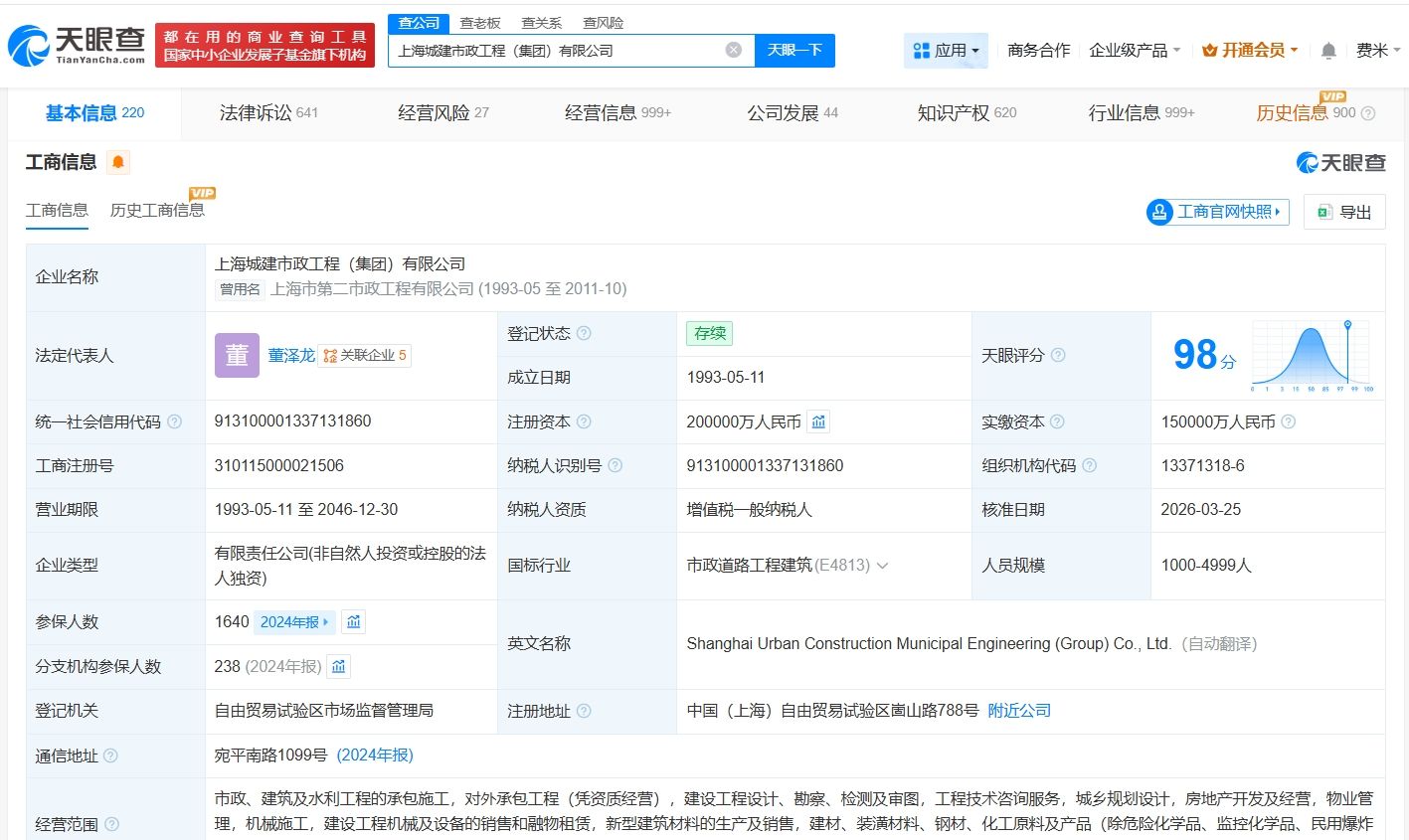
Task: Click the notification bell in the header
Action: point(1328,51)
